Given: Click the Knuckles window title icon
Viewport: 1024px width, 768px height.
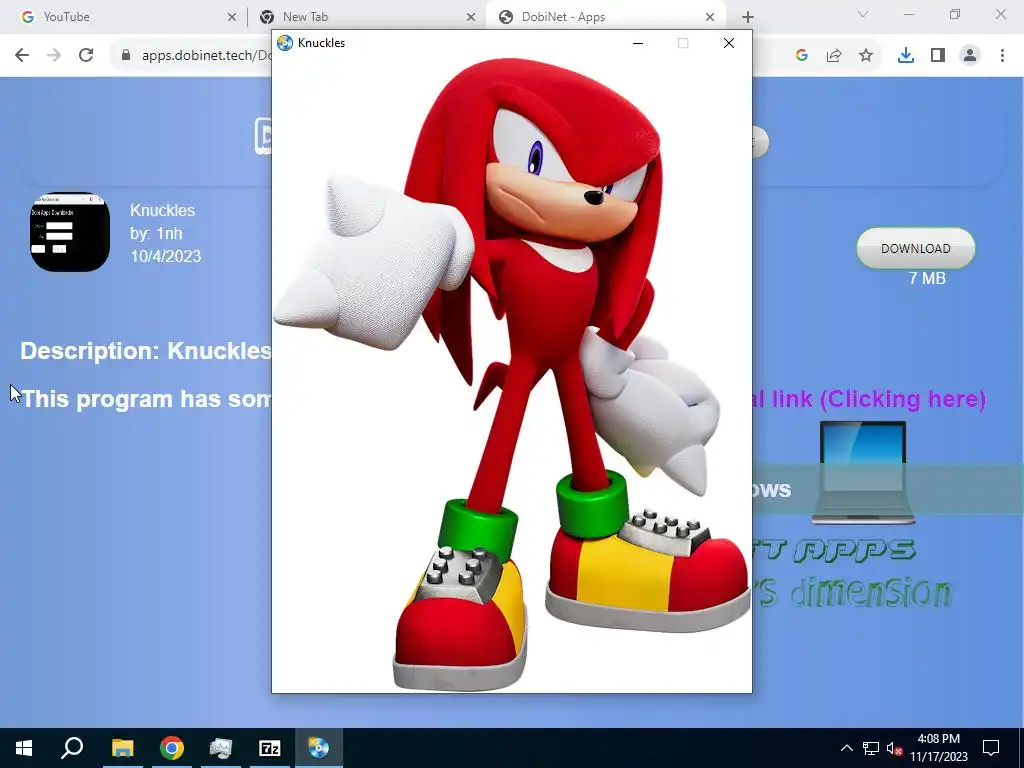Looking at the screenshot, I should (285, 43).
